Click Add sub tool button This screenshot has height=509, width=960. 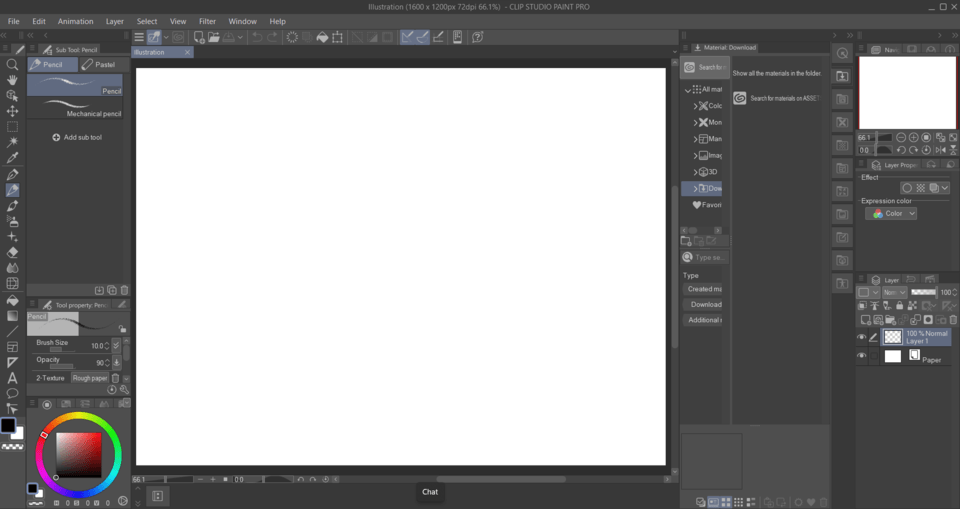coord(77,137)
